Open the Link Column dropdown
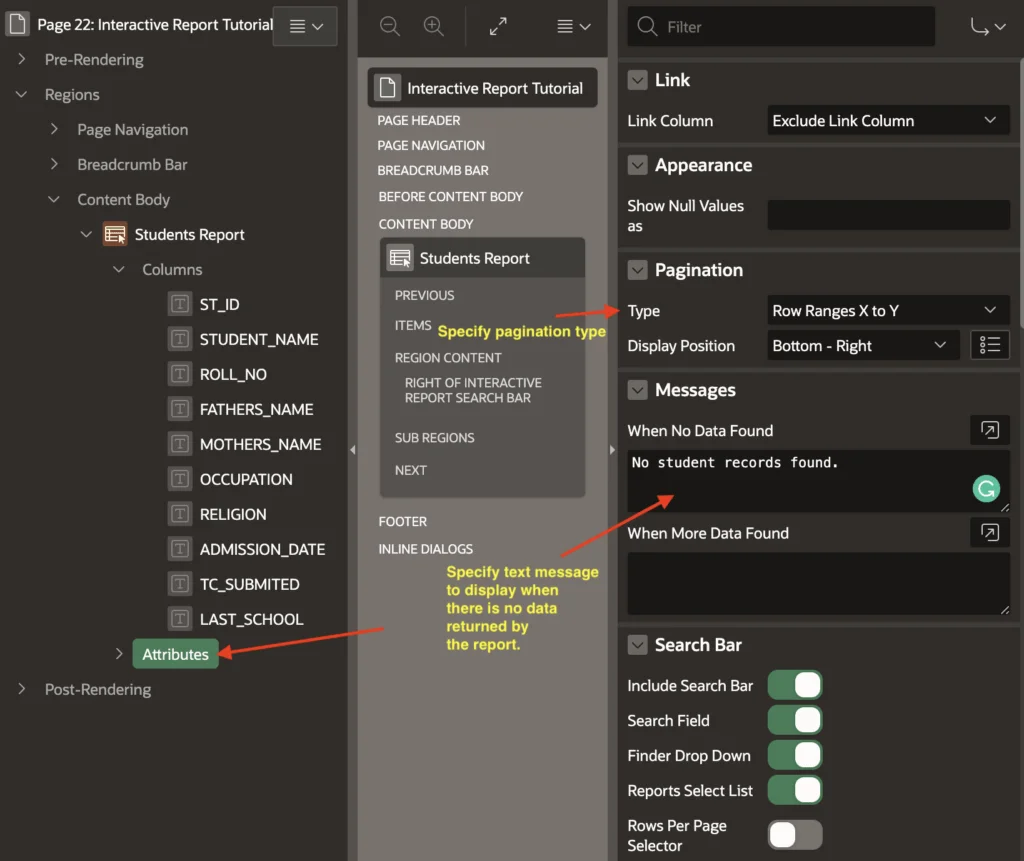 [888, 120]
